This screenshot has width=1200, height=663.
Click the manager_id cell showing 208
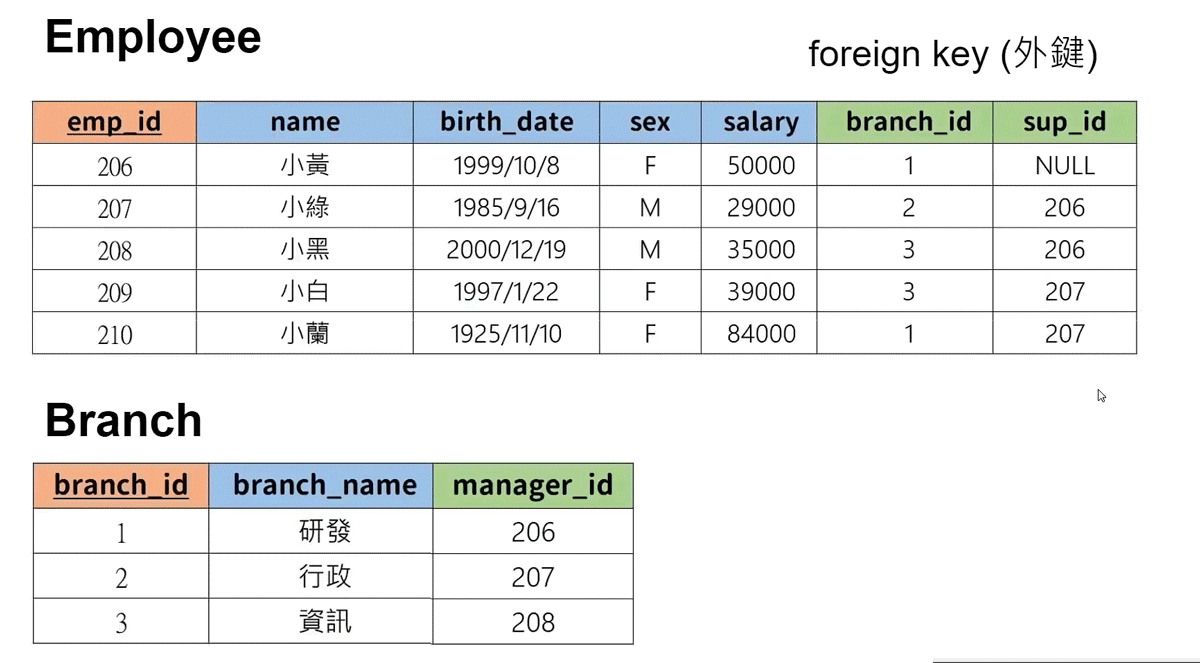tap(532, 622)
